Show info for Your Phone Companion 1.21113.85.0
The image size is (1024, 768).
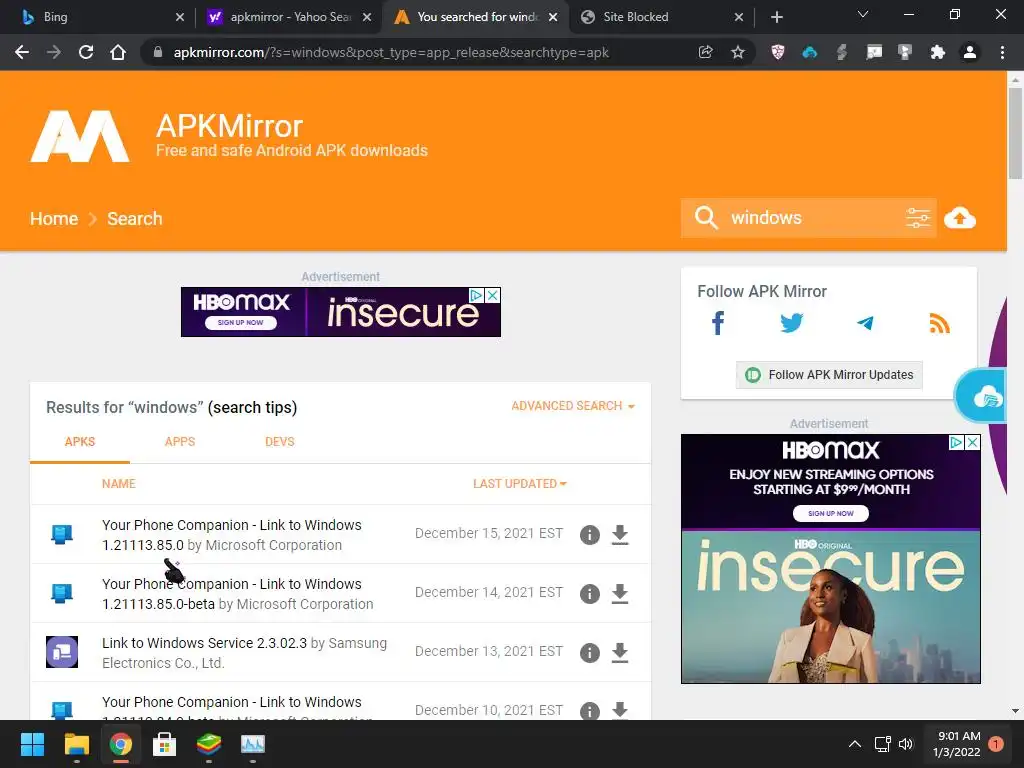[590, 535]
